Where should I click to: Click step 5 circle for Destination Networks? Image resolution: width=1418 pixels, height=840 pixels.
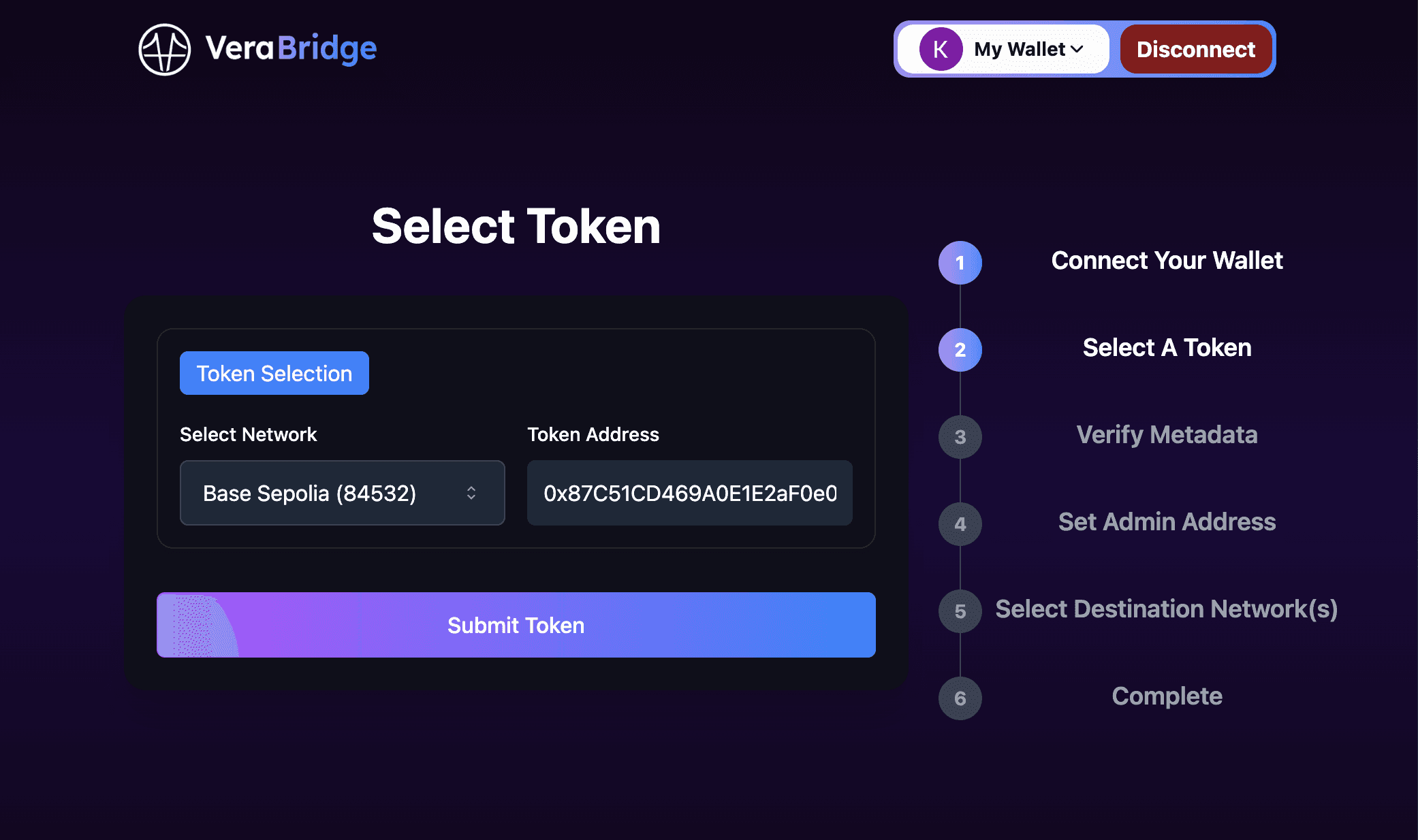[960, 611]
